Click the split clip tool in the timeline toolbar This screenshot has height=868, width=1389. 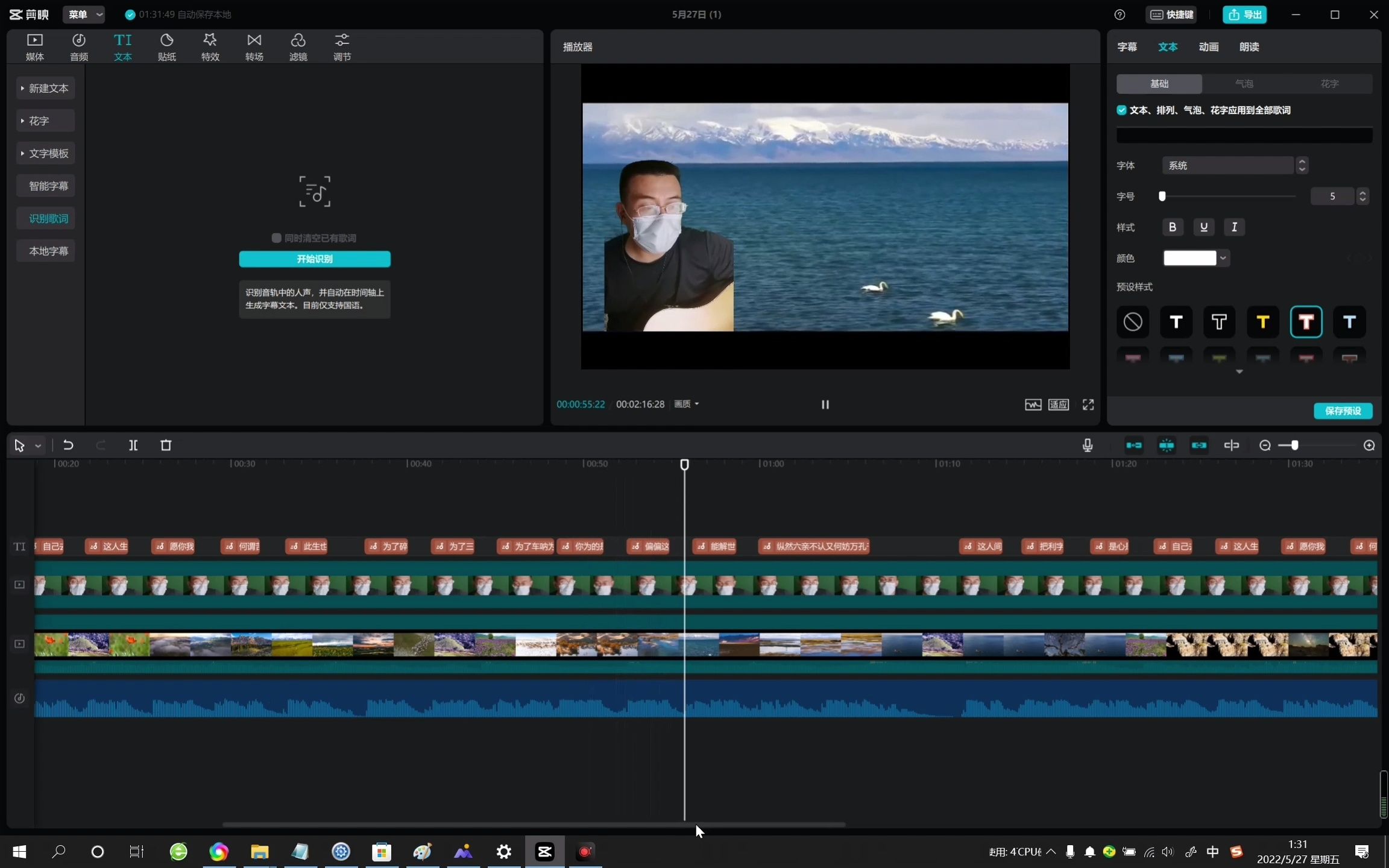coord(133,445)
